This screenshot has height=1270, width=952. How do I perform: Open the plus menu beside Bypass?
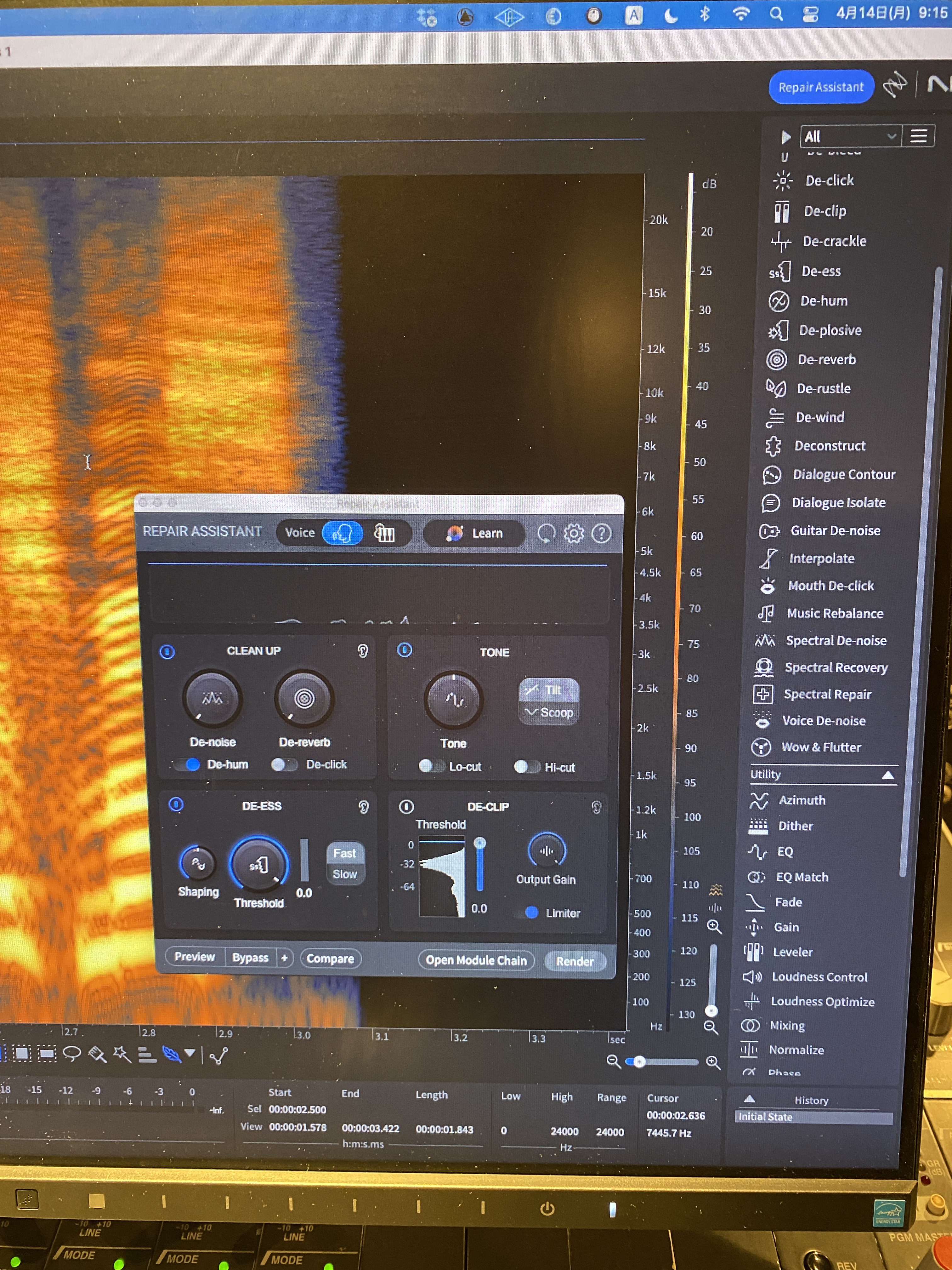point(284,958)
